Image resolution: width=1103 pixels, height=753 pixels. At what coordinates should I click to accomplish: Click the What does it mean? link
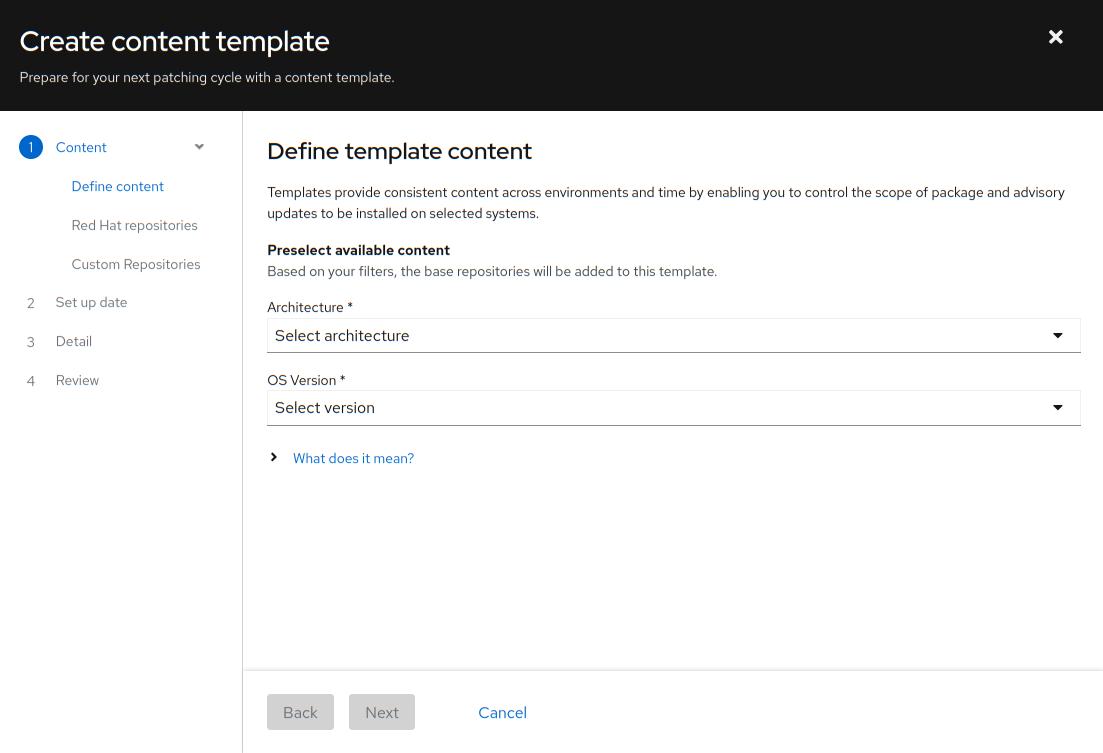353,458
